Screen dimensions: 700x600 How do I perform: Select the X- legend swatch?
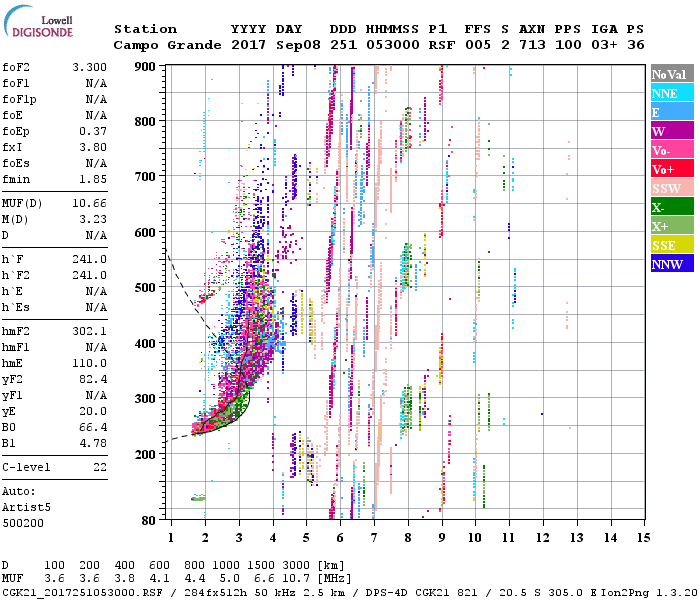pyautogui.click(x=672, y=207)
